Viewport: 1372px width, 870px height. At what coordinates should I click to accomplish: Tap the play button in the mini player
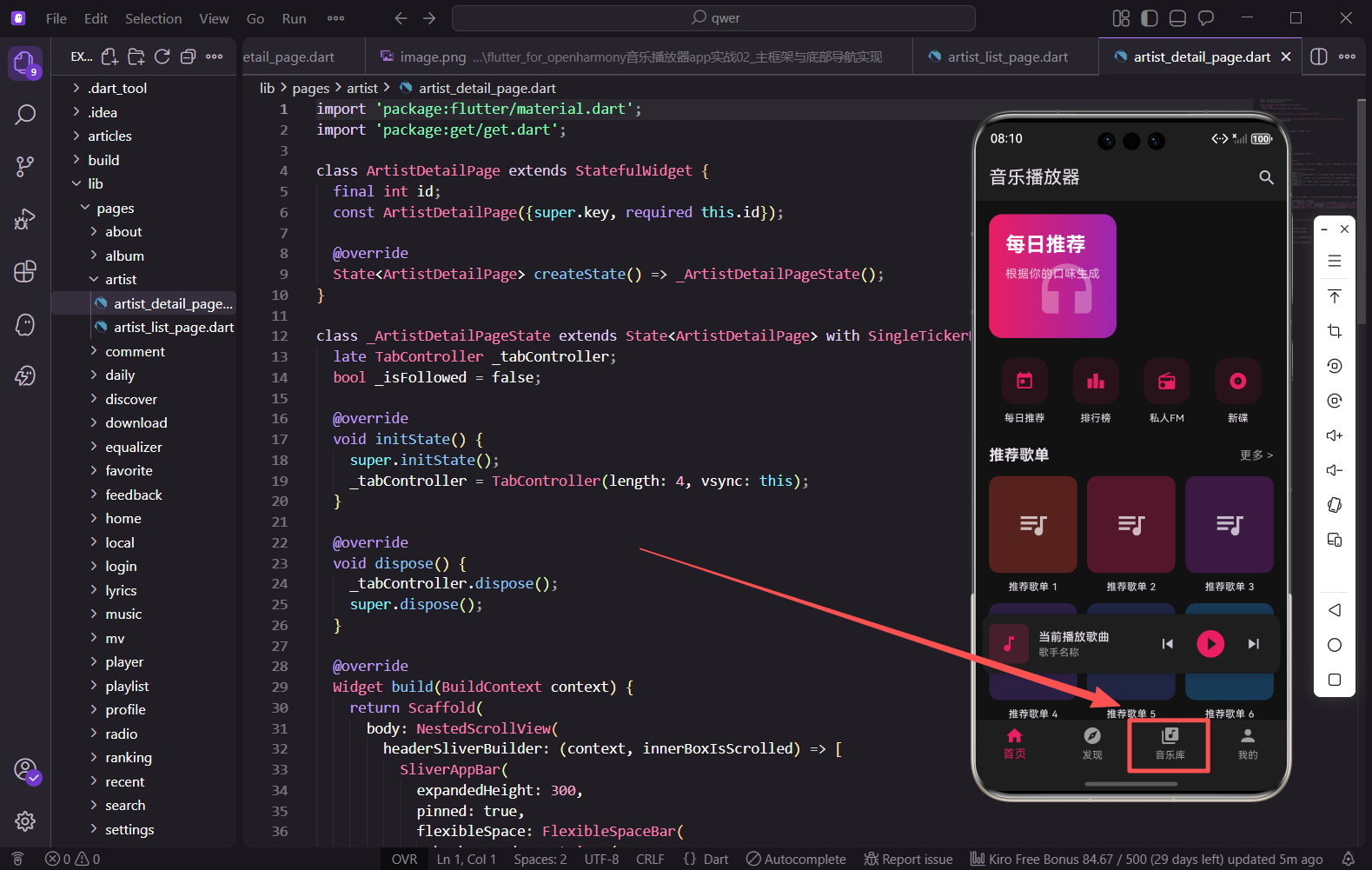point(1210,644)
